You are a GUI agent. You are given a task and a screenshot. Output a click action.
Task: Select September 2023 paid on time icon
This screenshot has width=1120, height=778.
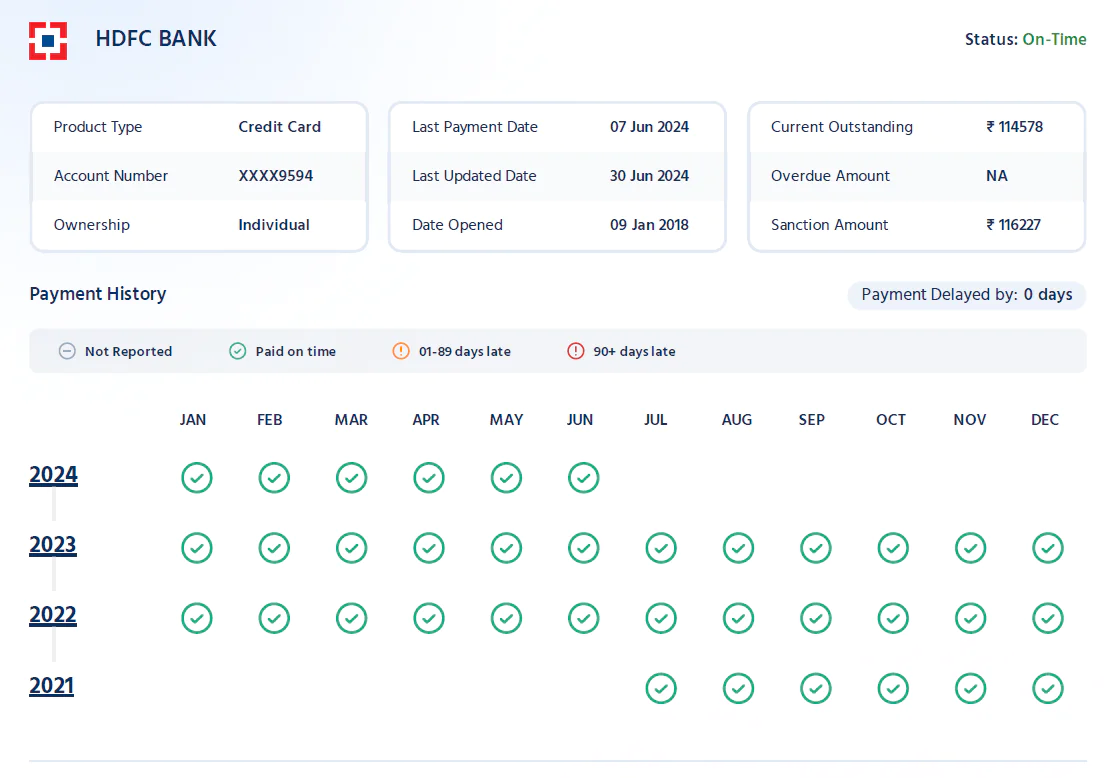(x=816, y=548)
